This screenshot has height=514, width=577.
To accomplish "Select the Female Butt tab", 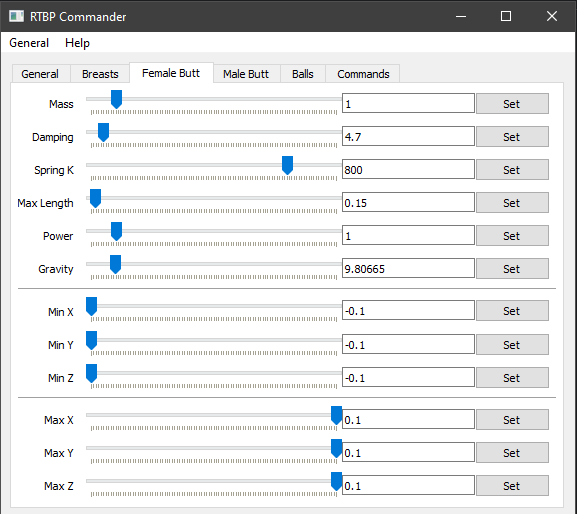I will point(171,73).
